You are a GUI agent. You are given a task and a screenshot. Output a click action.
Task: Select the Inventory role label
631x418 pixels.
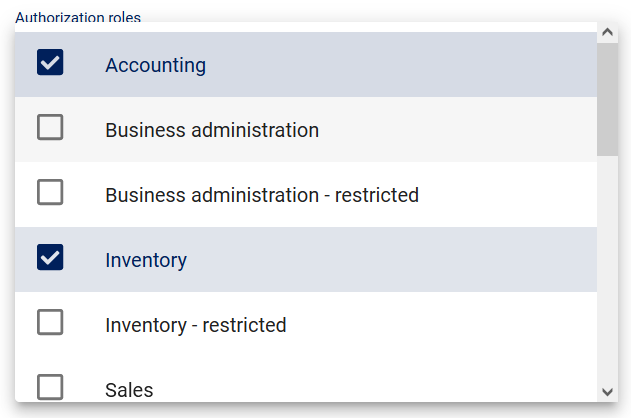146,260
